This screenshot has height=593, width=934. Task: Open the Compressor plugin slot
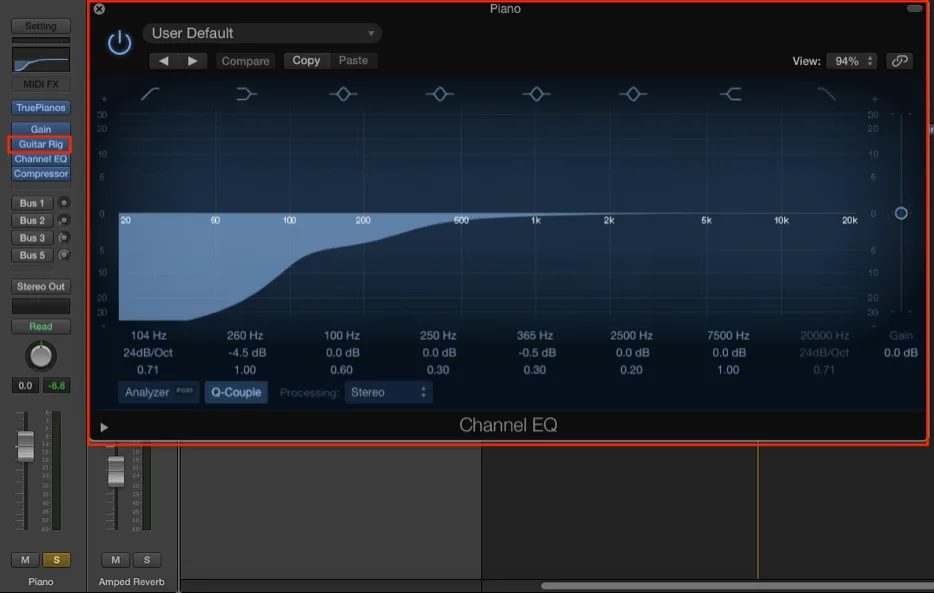point(41,174)
